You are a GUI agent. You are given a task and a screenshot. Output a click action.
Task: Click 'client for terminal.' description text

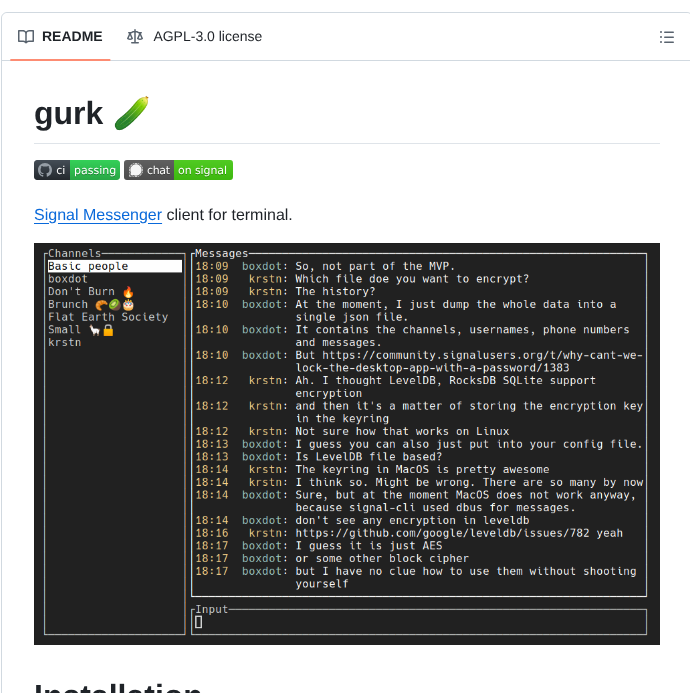pos(229,215)
